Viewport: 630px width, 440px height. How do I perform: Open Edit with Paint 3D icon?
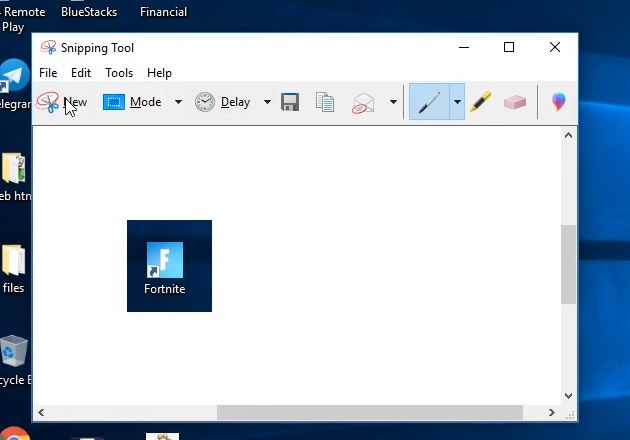[558, 102]
